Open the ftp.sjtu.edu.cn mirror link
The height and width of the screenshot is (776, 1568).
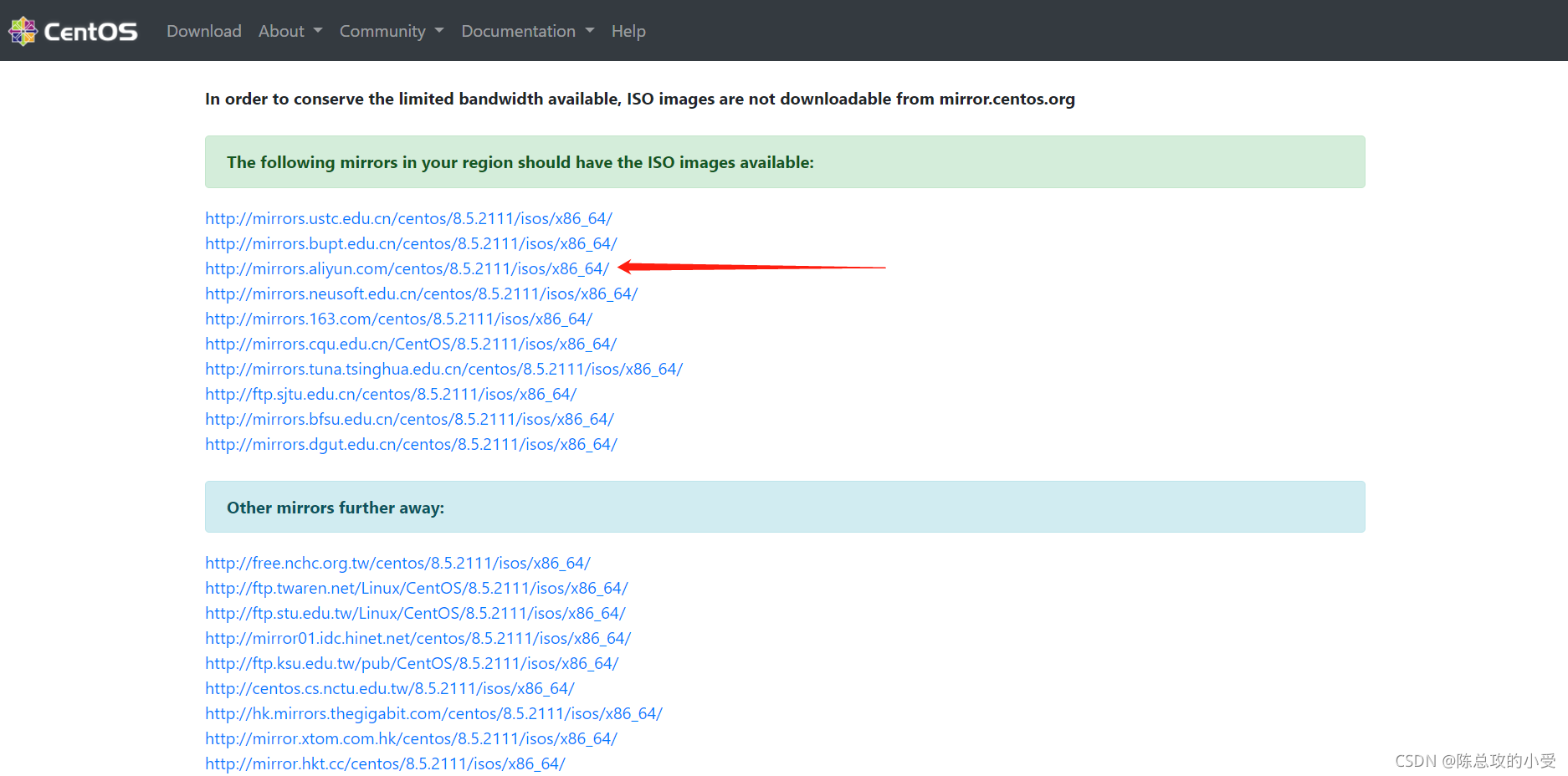tap(391, 394)
